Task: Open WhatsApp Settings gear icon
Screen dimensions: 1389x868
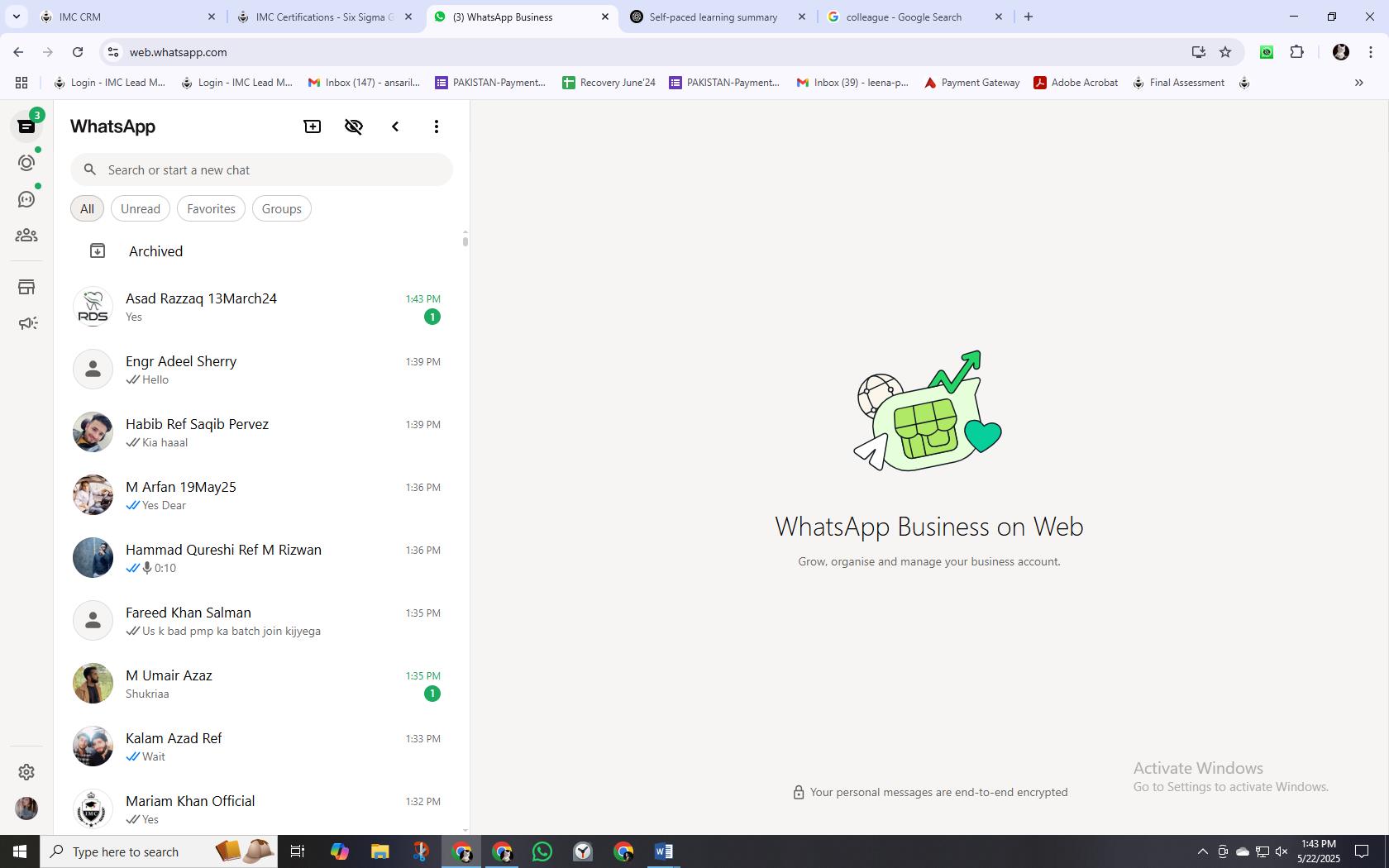Action: click(x=26, y=771)
